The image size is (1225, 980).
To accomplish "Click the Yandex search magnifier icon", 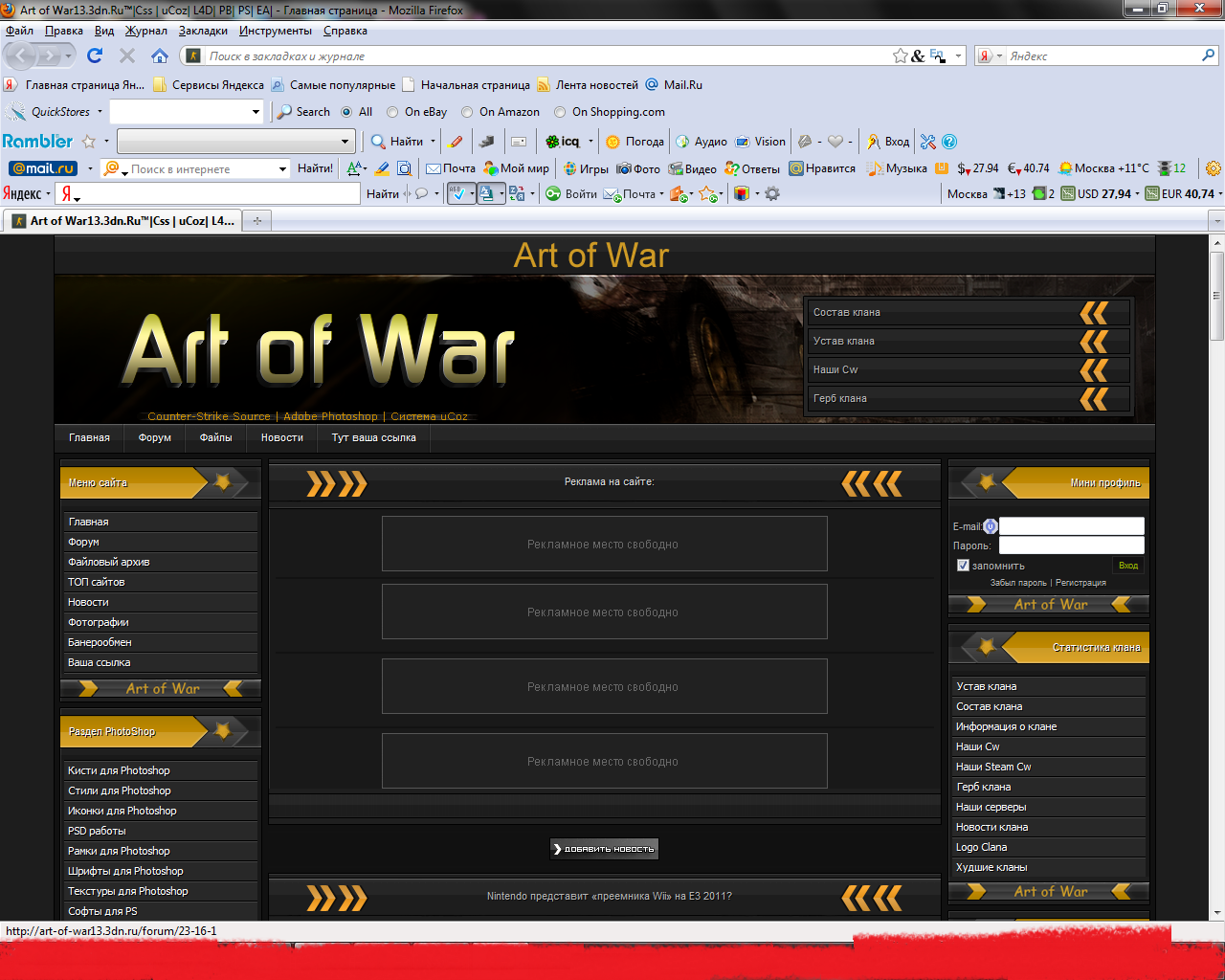I will point(1208,56).
